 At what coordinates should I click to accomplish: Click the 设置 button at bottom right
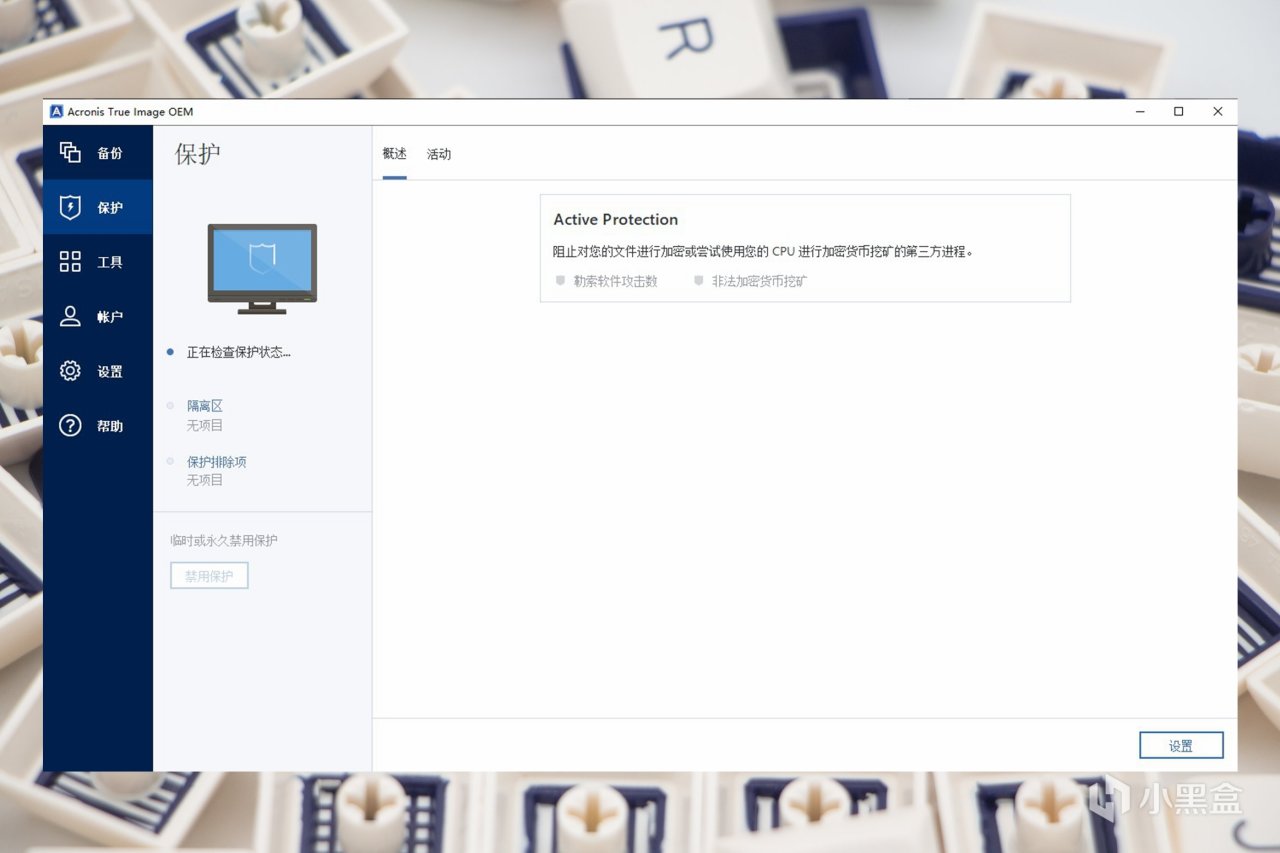click(x=1181, y=746)
